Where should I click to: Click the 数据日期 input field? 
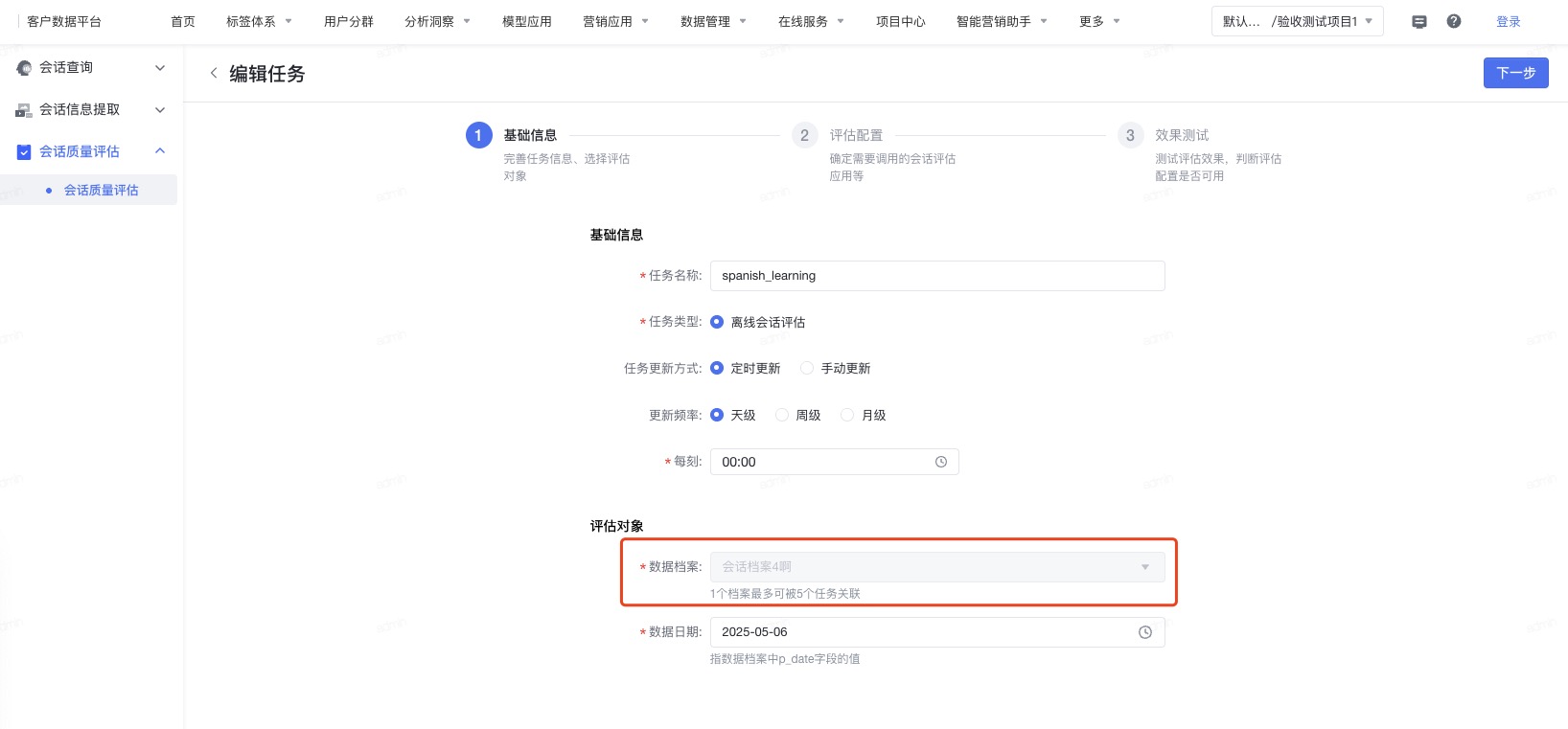pyautogui.click(x=937, y=632)
